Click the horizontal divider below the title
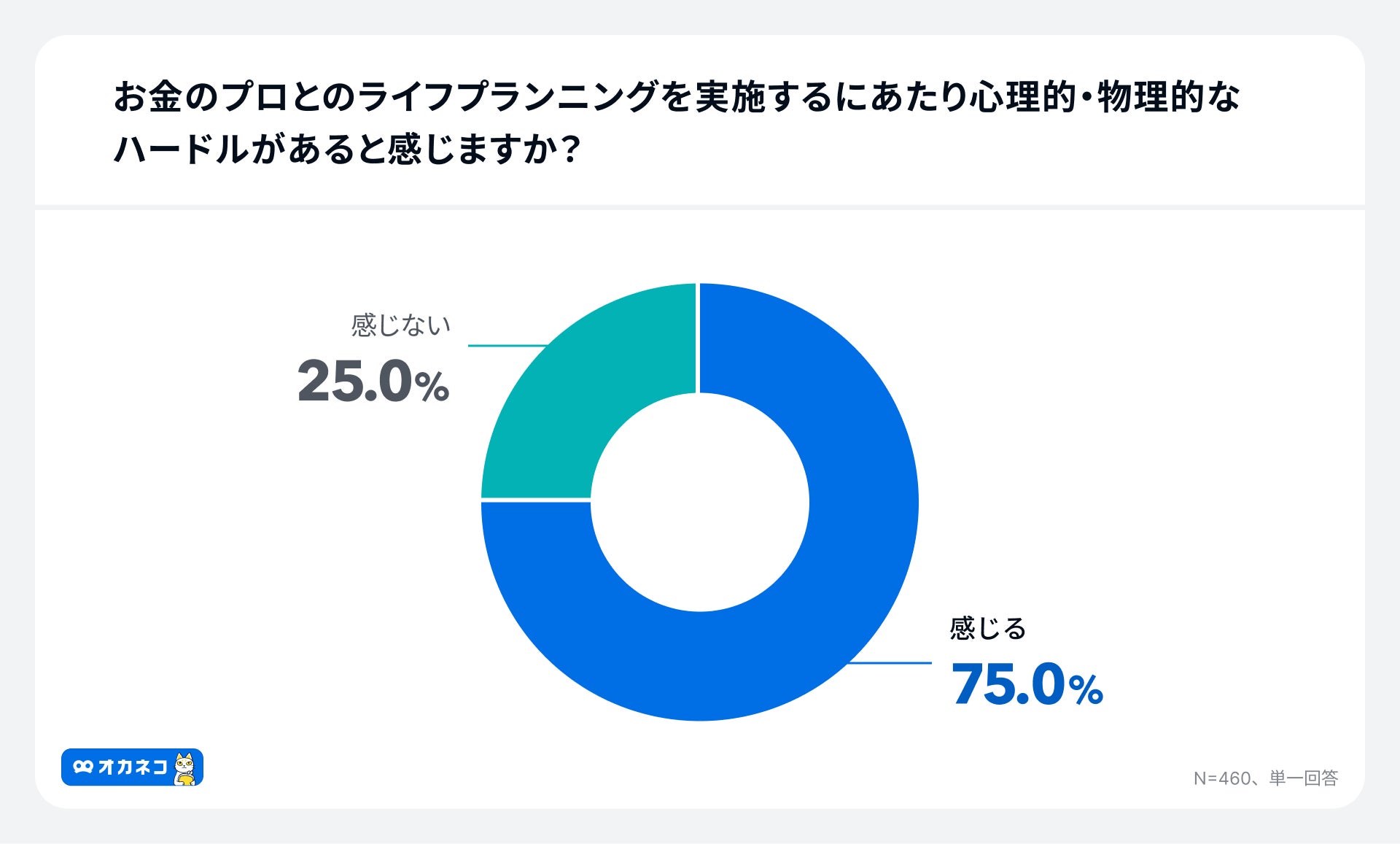 tap(699, 208)
